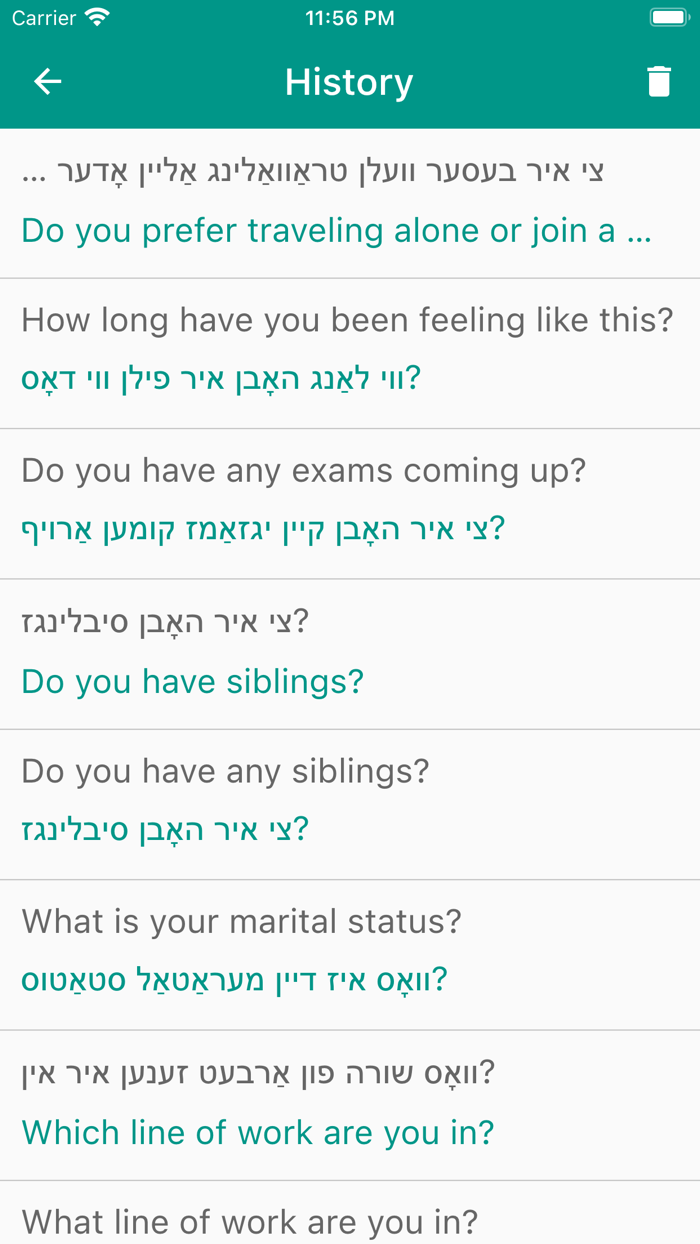Screen dimensions: 700x1244
Task: Tap the Wi-Fi icon in the status bar
Action: [x=95, y=17]
